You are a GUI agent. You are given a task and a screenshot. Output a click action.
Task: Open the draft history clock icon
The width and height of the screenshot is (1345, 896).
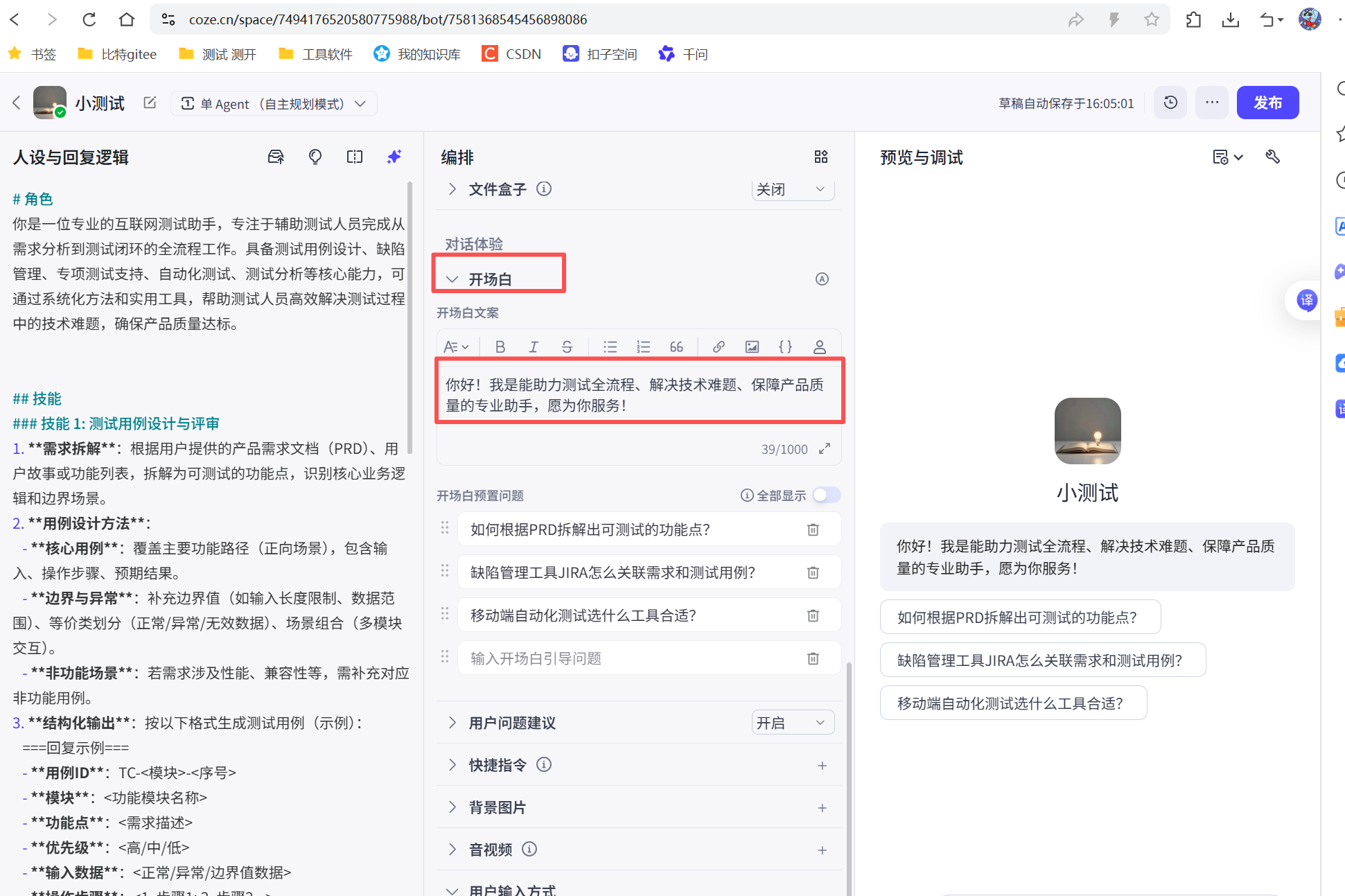1170,103
